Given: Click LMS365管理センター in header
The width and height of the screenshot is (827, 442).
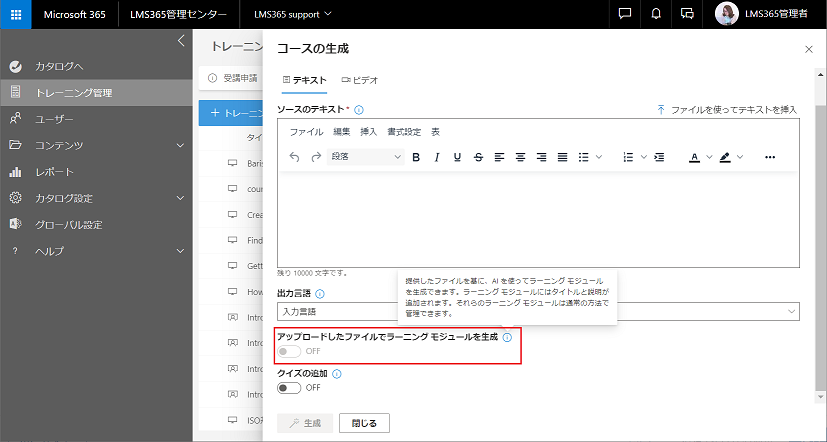Looking at the screenshot, I should tap(178, 14).
